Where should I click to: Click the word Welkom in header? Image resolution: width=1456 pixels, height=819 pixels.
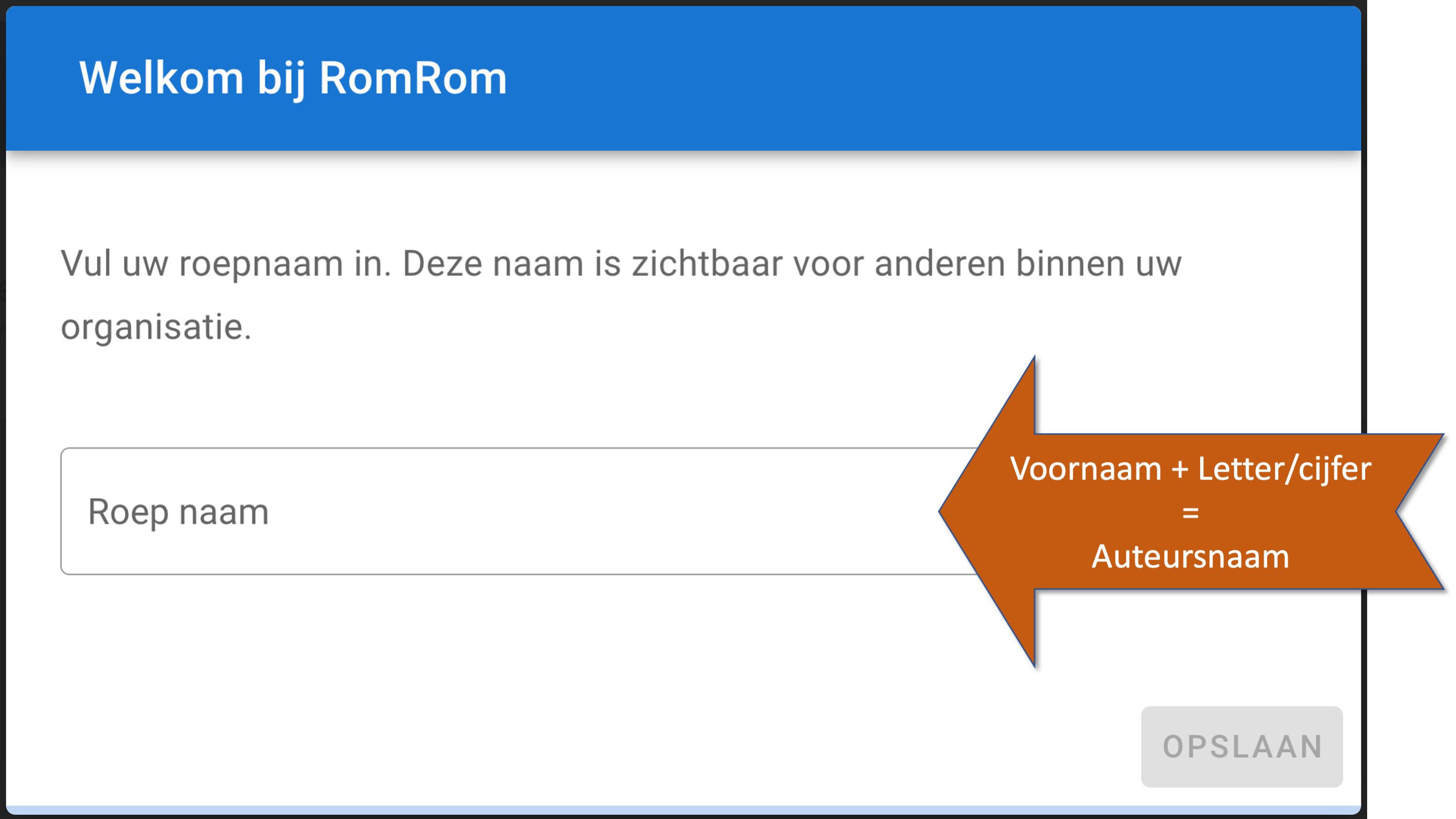pyautogui.click(x=161, y=78)
